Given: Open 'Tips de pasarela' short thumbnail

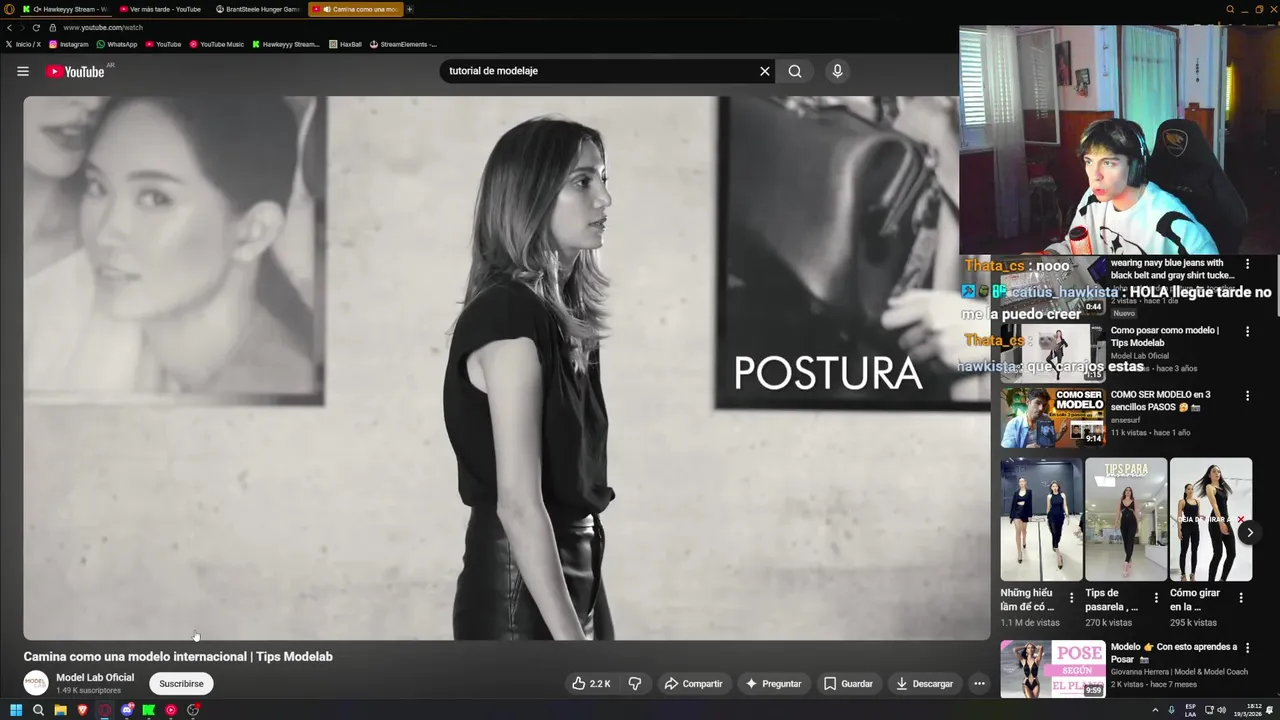Looking at the screenshot, I should 1126,519.
